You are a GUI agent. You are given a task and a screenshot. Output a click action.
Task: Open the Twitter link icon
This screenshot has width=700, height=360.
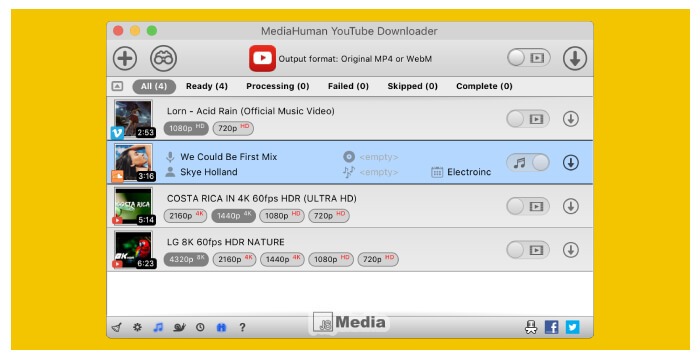(x=573, y=327)
